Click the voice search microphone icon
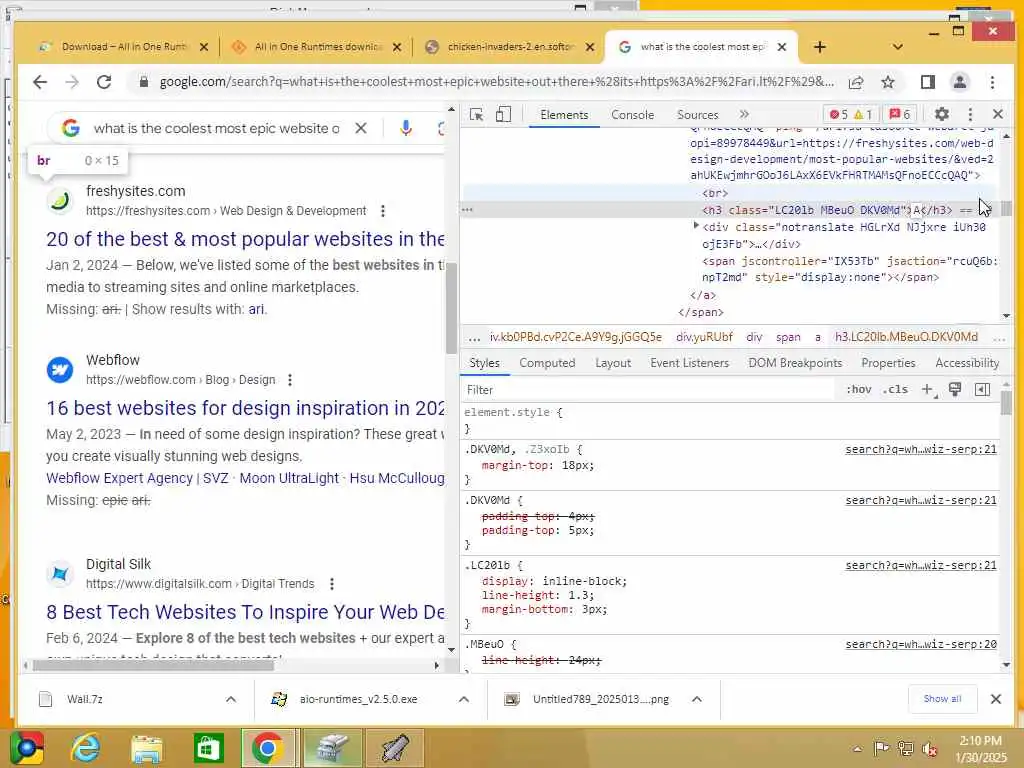The width and height of the screenshot is (1024, 768). coord(406,129)
